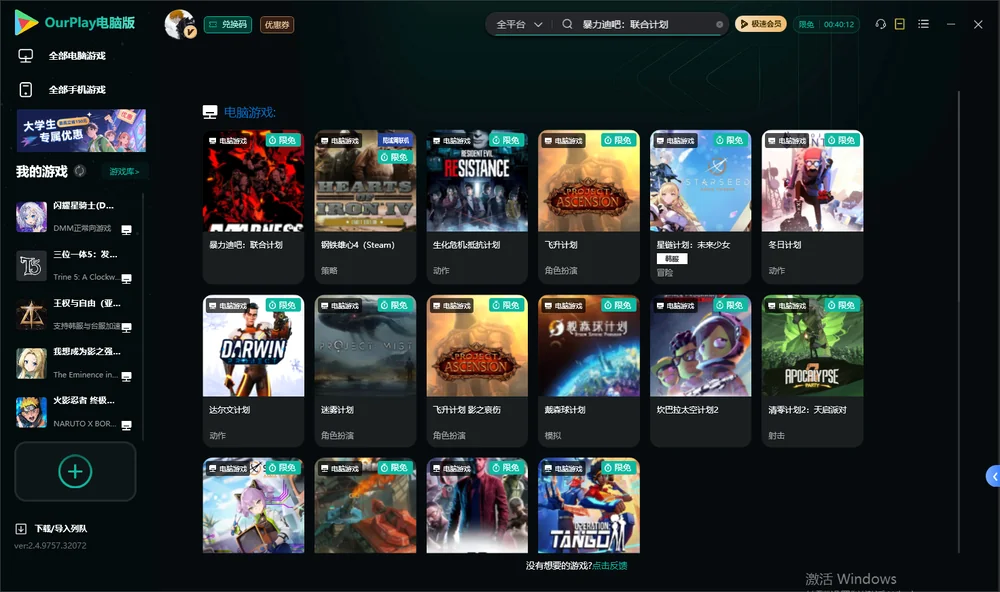Click the 点击反馈 feedback link

(610, 565)
